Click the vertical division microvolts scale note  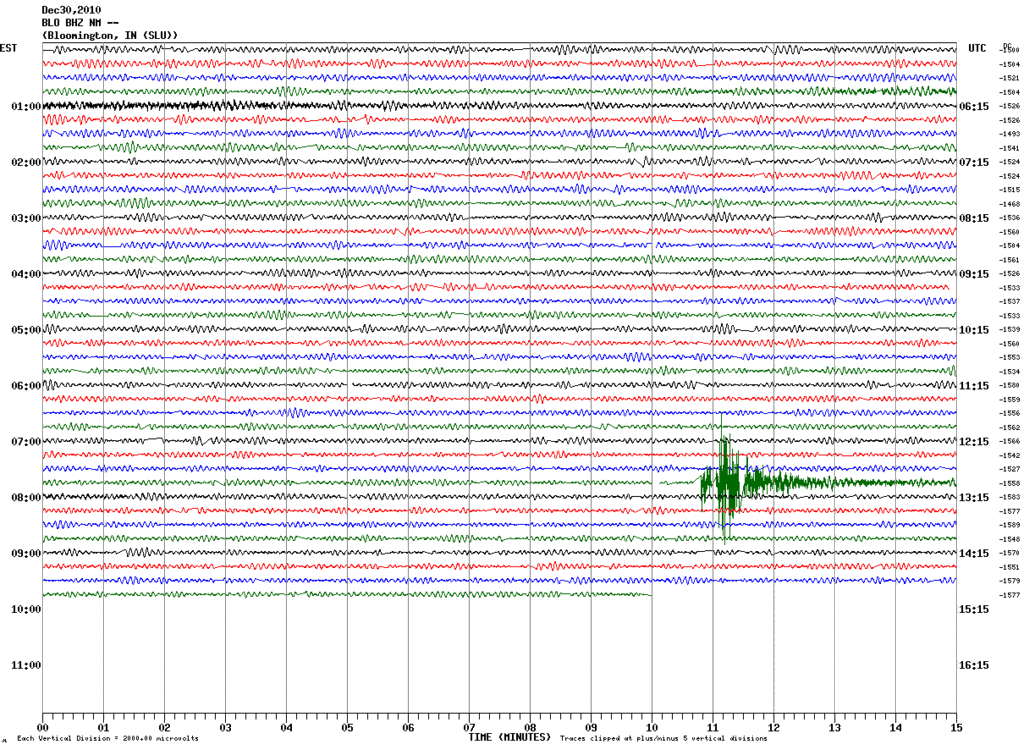pos(107,739)
